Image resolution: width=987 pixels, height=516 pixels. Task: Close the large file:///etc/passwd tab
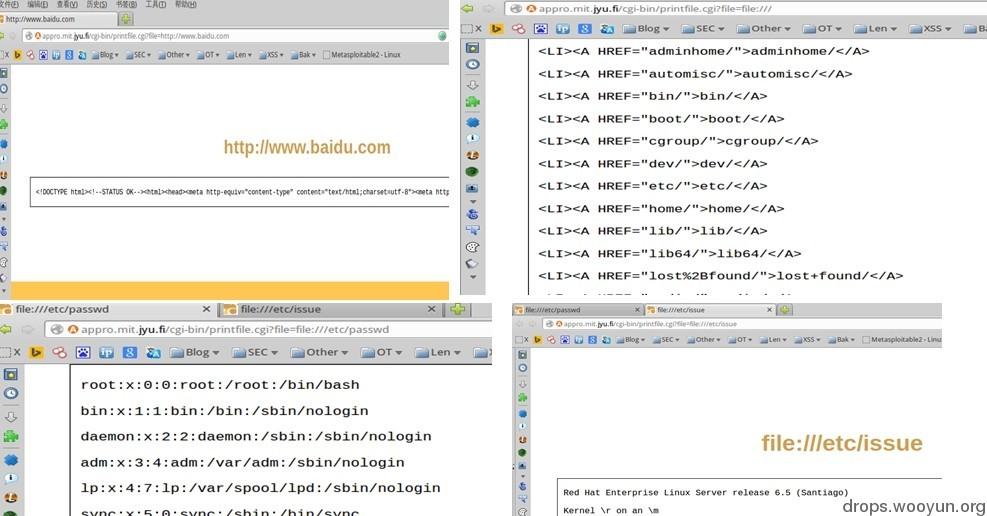coord(206,309)
